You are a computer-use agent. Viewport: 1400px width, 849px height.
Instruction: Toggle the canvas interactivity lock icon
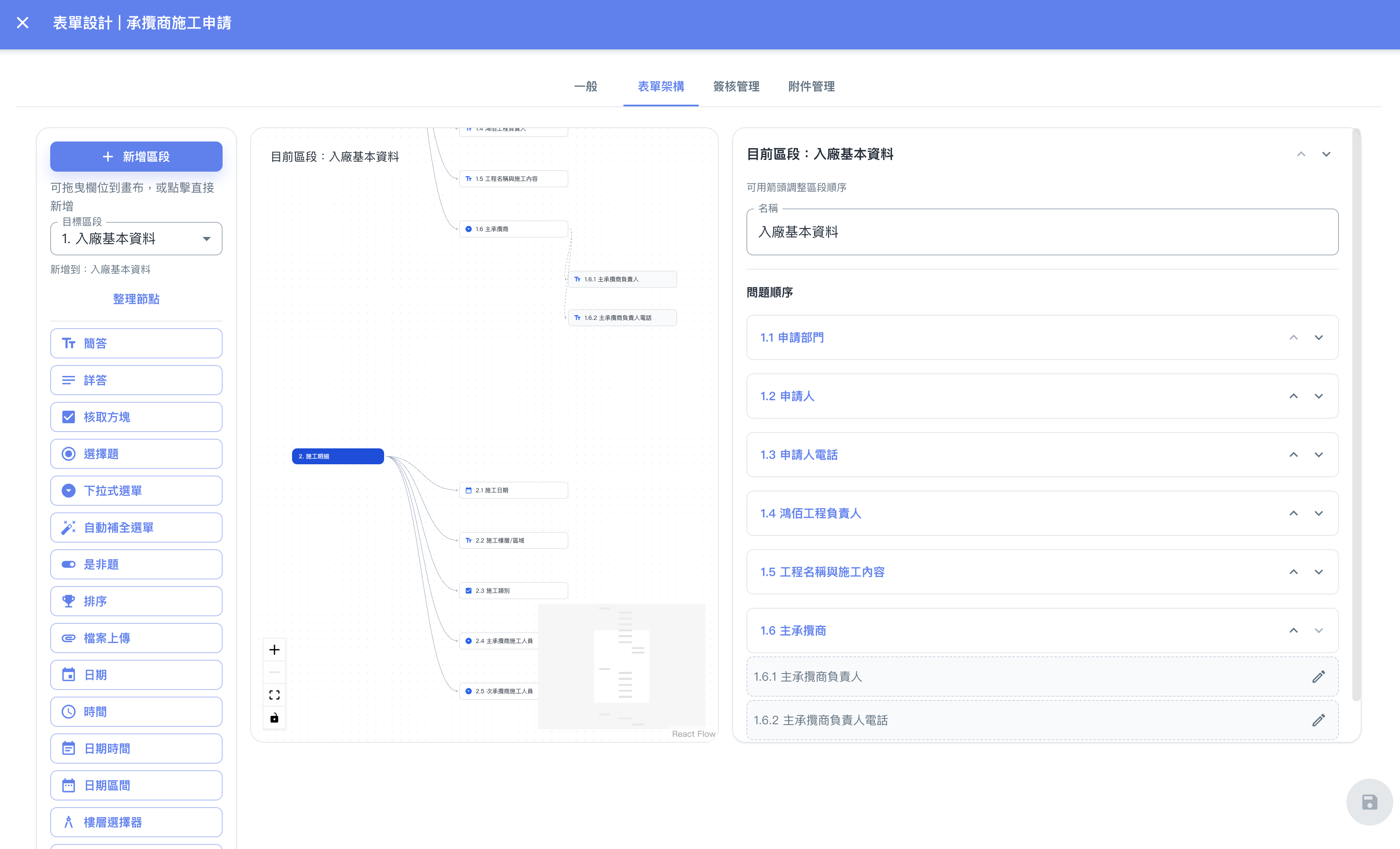point(274,718)
